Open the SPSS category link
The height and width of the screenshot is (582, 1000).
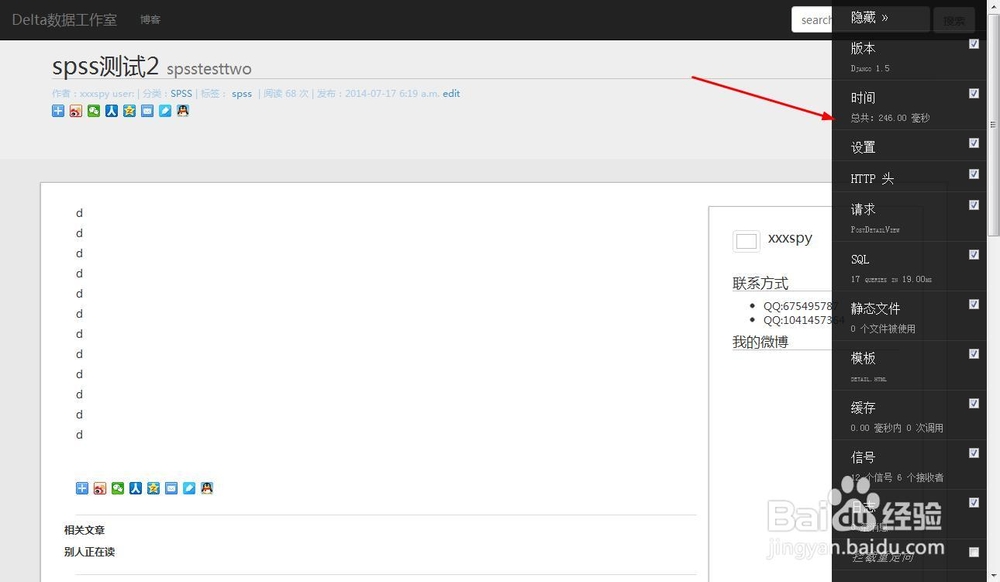(x=181, y=94)
